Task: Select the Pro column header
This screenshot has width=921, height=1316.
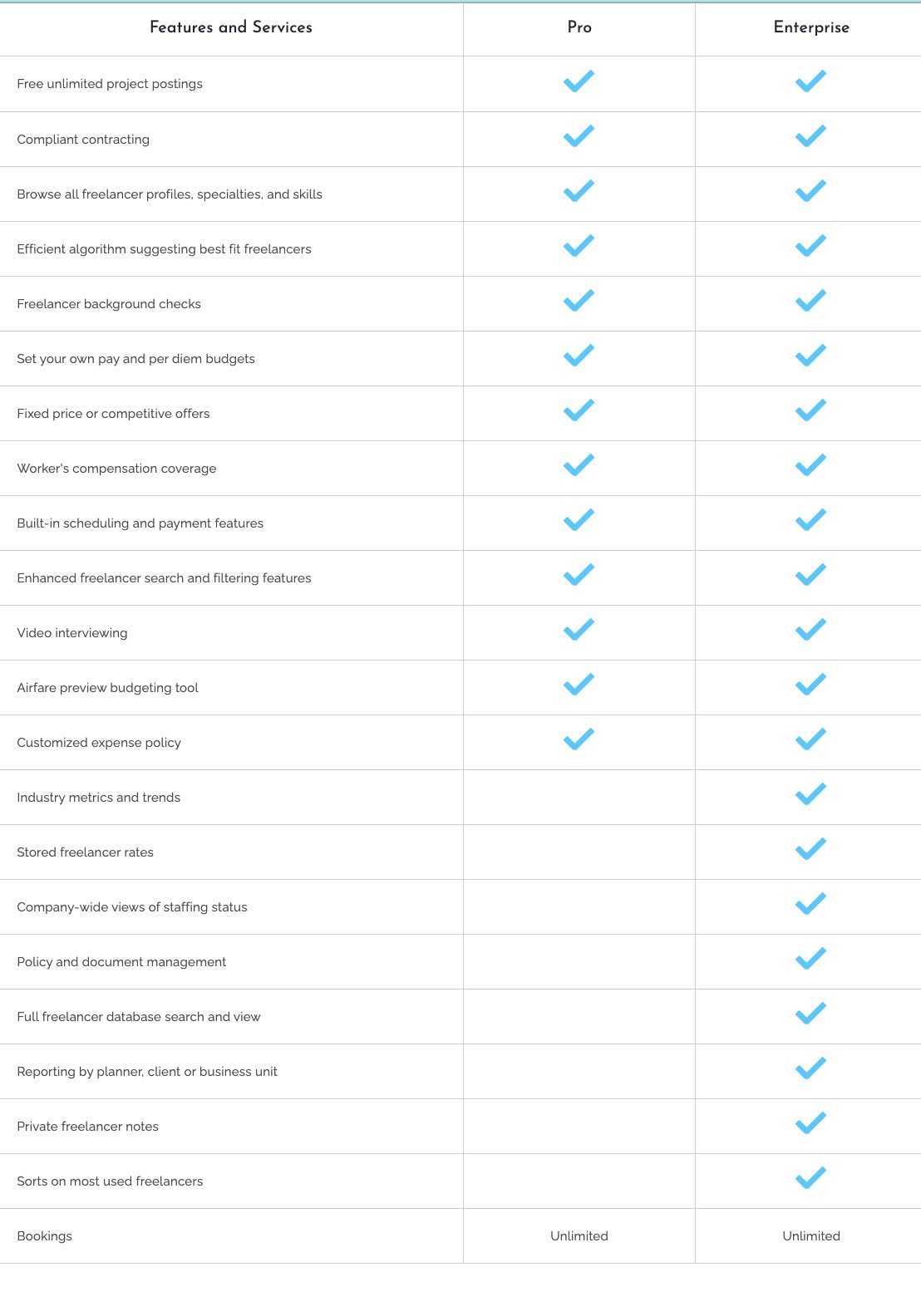Action: [x=579, y=27]
